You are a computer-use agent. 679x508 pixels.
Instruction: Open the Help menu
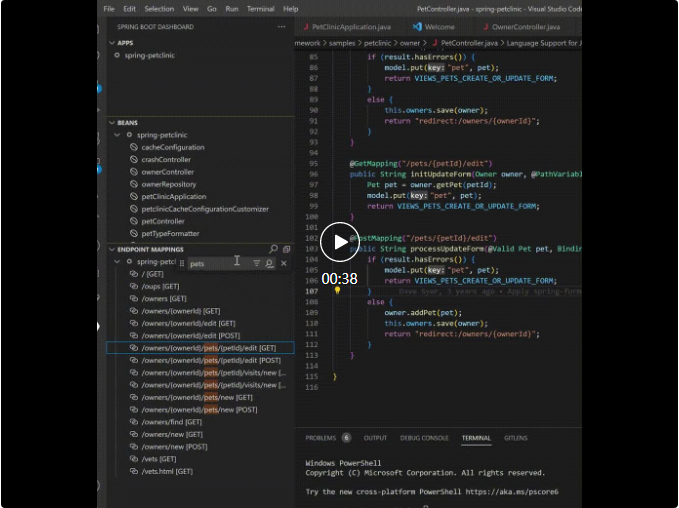[291, 9]
